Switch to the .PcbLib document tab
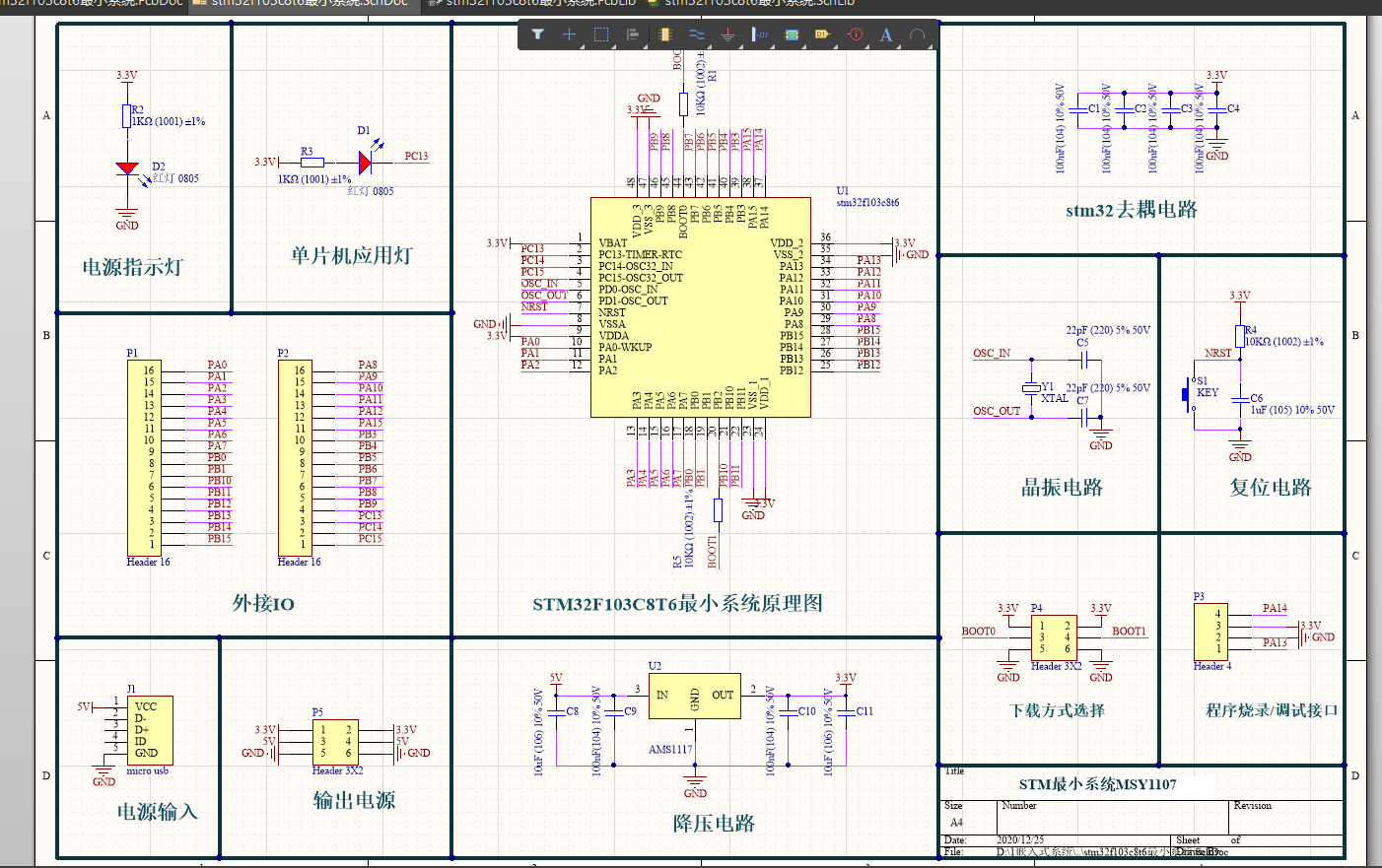The image size is (1382, 868). 534,4
